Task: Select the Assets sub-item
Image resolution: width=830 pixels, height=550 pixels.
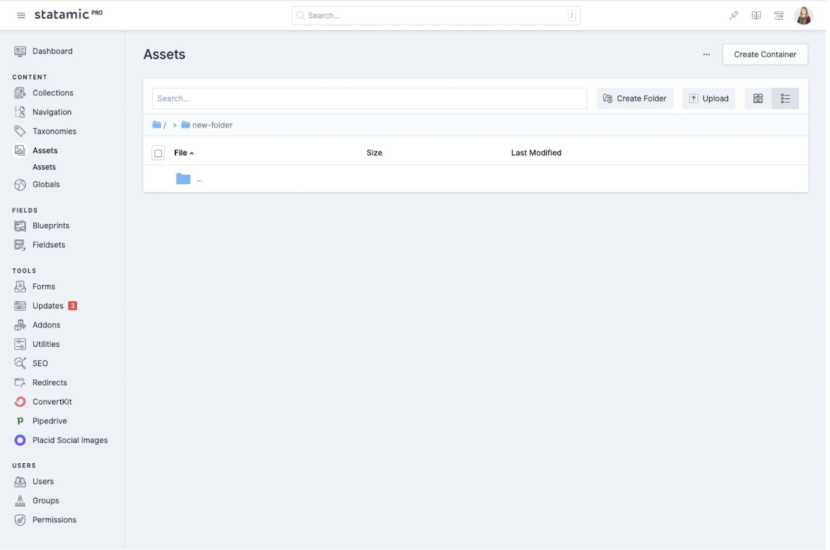Action: [x=44, y=167]
